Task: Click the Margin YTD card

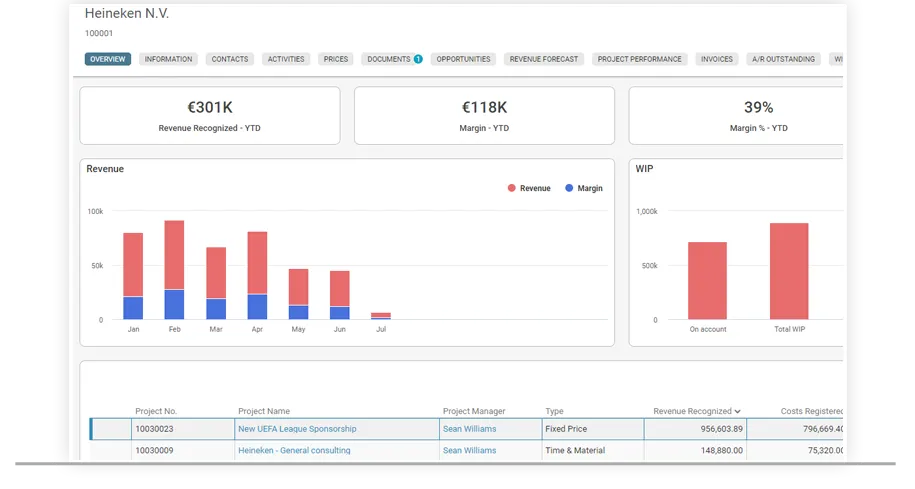Action: 484,116
